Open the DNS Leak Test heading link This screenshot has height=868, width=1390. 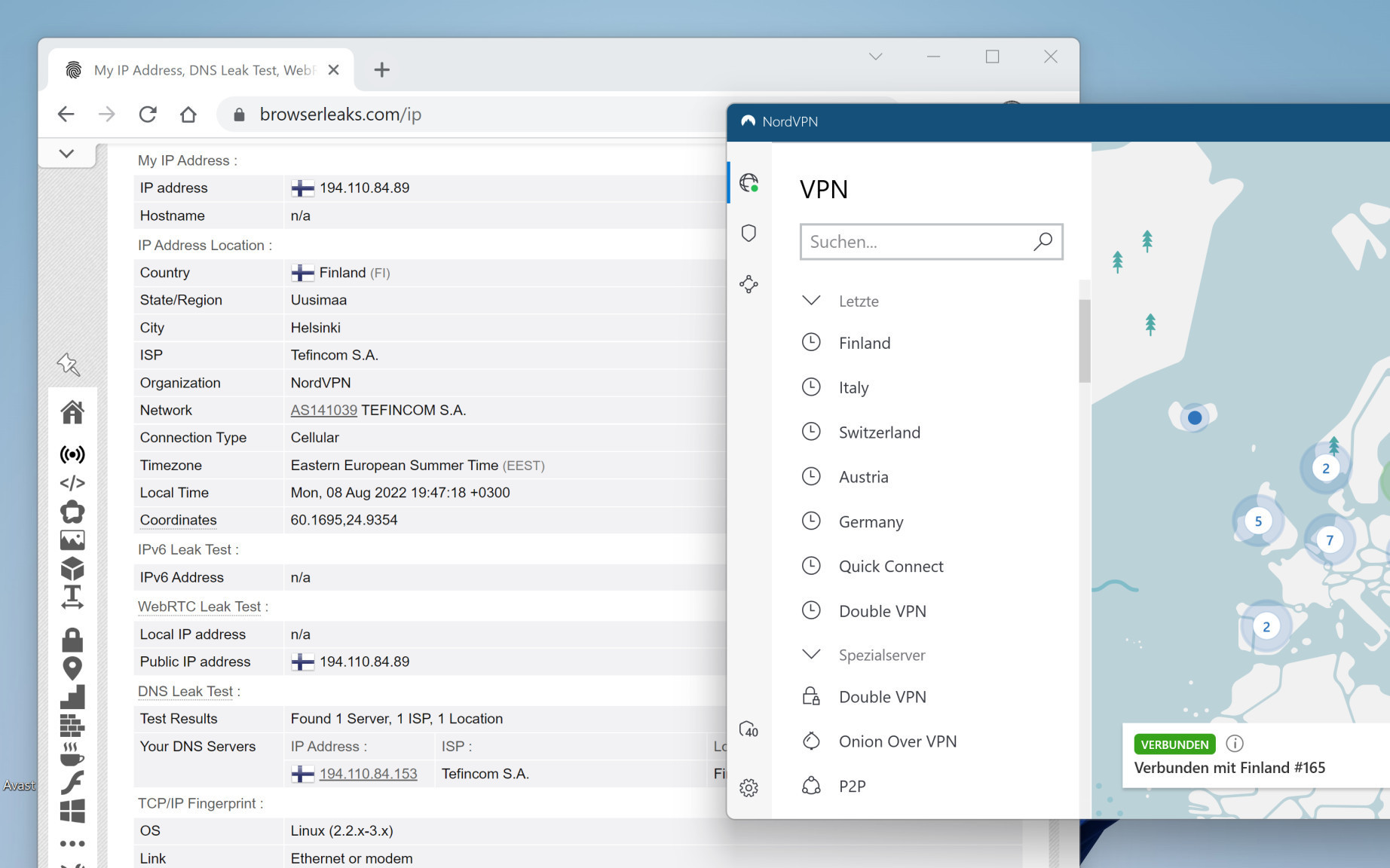pos(185,691)
